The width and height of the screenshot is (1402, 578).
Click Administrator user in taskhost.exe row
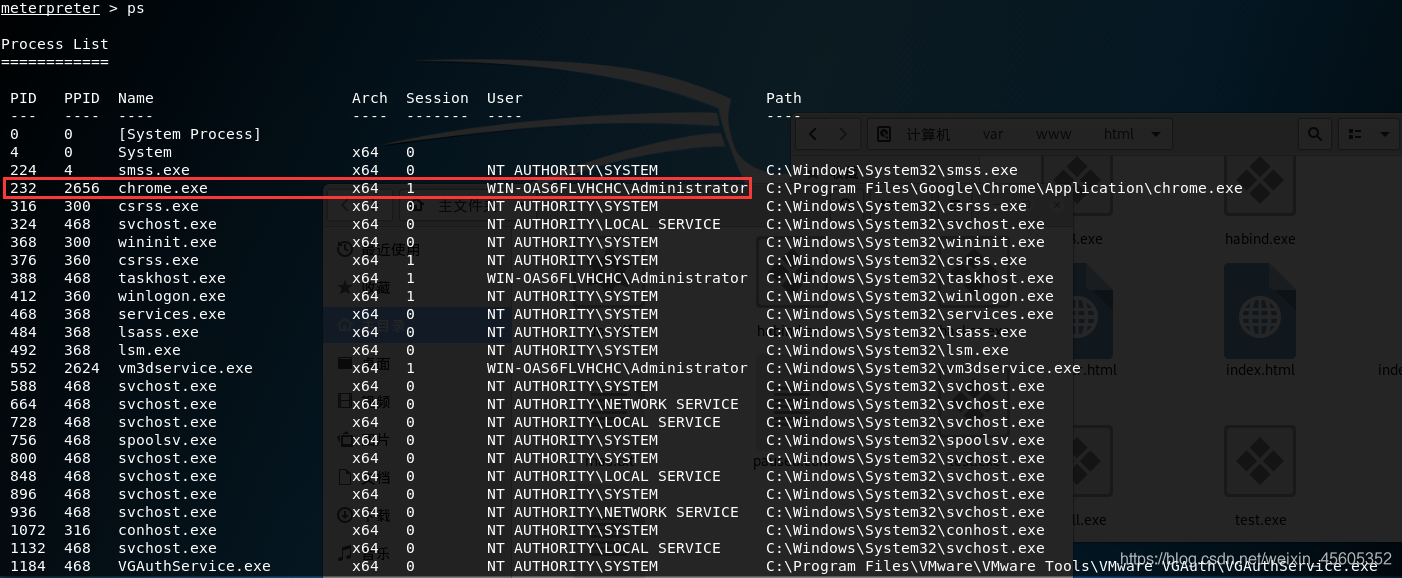[617, 278]
